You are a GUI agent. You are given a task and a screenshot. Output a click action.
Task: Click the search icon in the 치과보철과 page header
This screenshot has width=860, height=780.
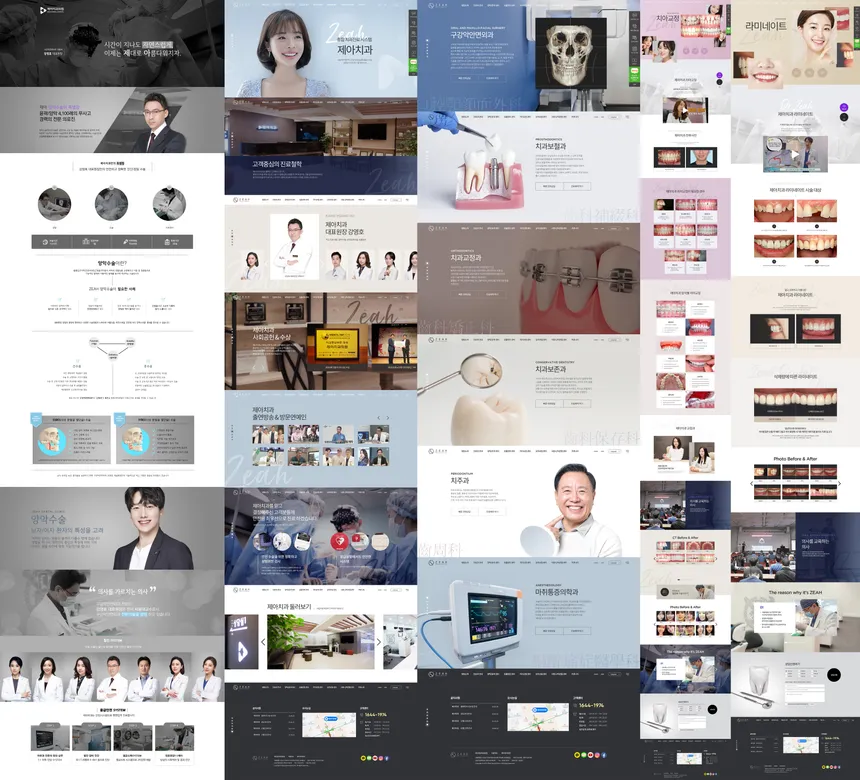click(627, 117)
